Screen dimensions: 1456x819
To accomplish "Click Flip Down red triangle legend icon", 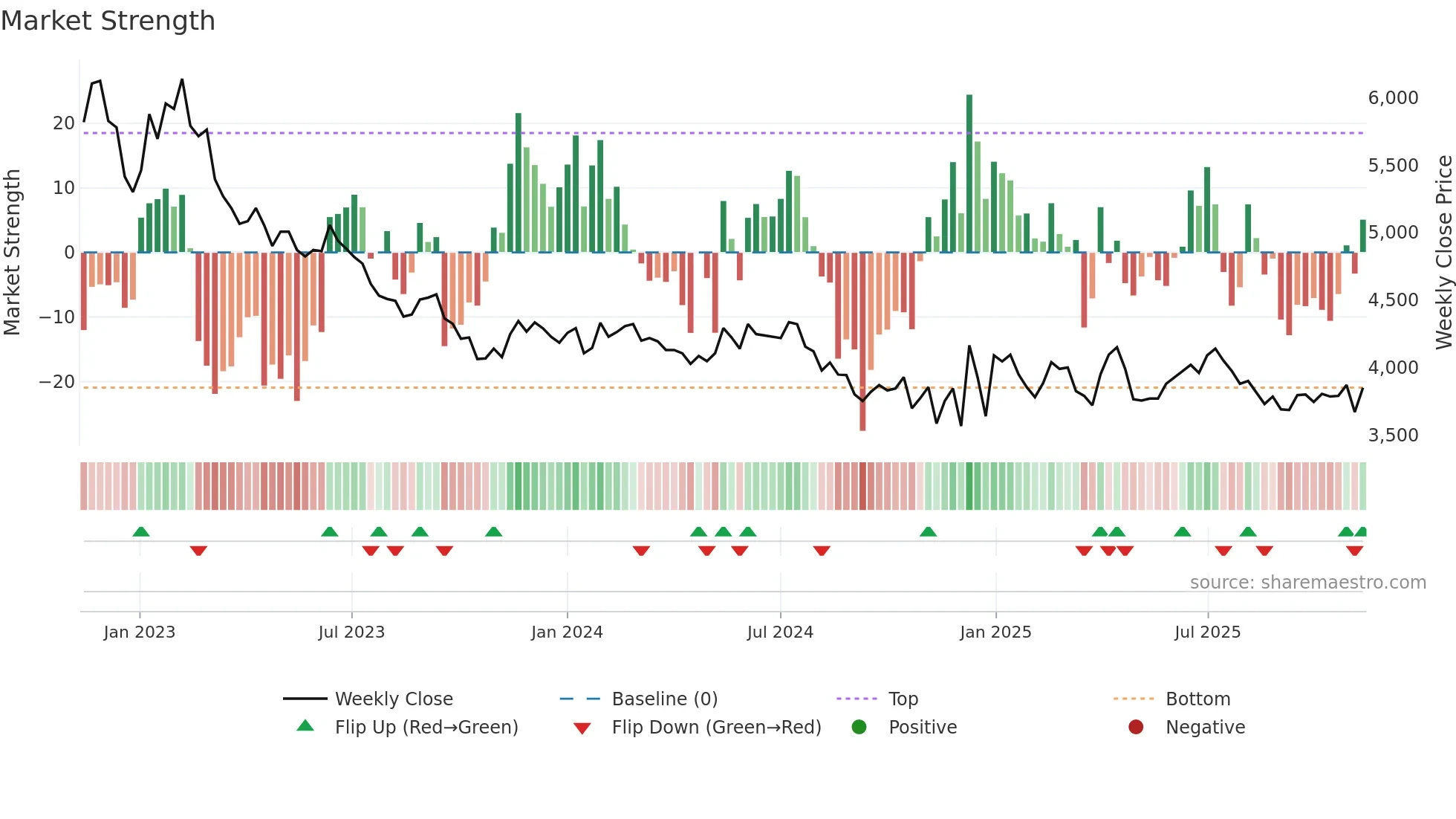I will coord(582,728).
